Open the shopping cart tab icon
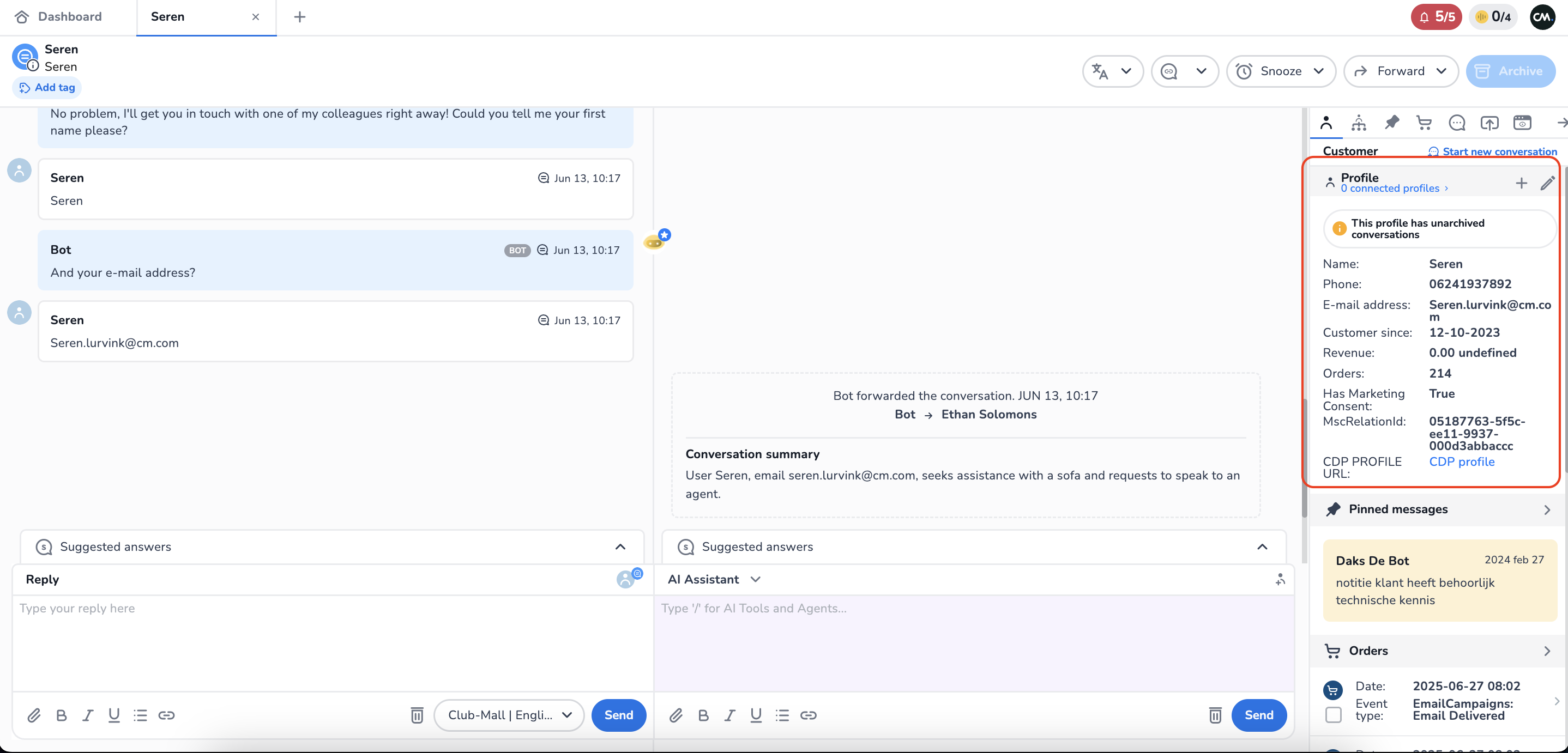This screenshot has height=753, width=1568. [1424, 123]
